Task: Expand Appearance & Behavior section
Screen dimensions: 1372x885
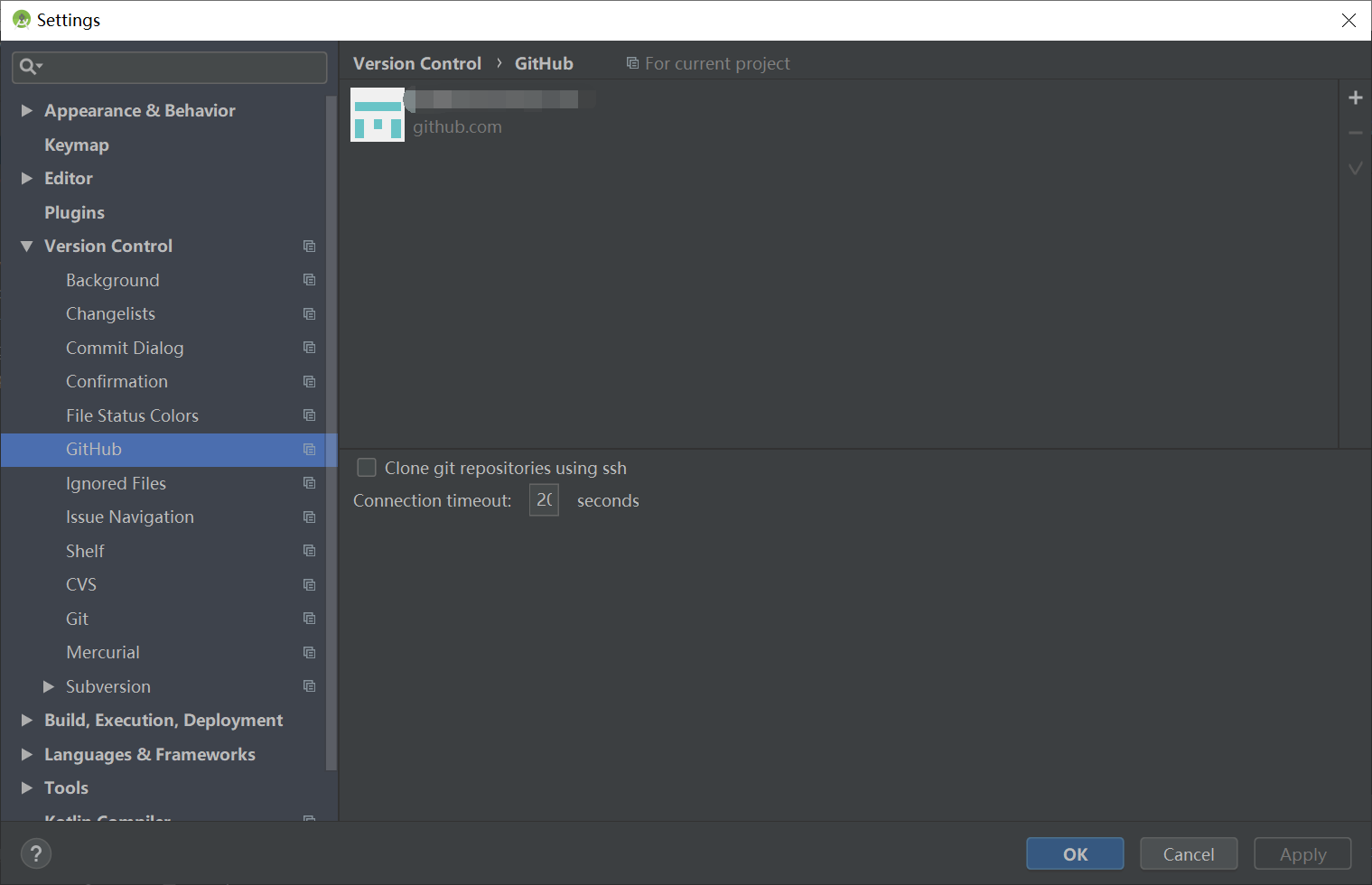Action: (27, 110)
